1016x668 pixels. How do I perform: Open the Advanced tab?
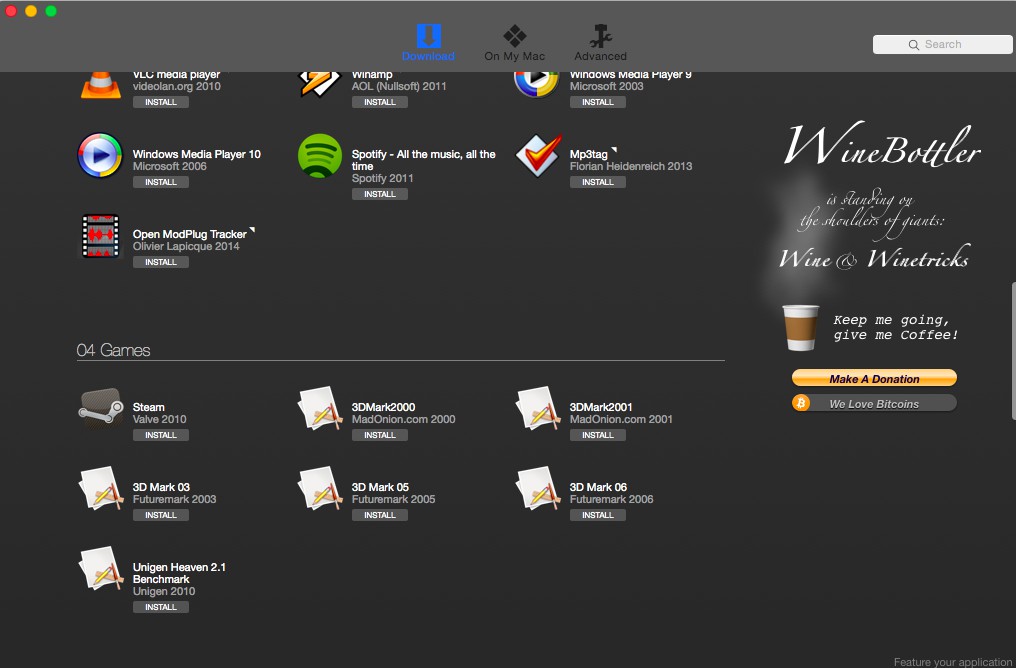click(600, 43)
